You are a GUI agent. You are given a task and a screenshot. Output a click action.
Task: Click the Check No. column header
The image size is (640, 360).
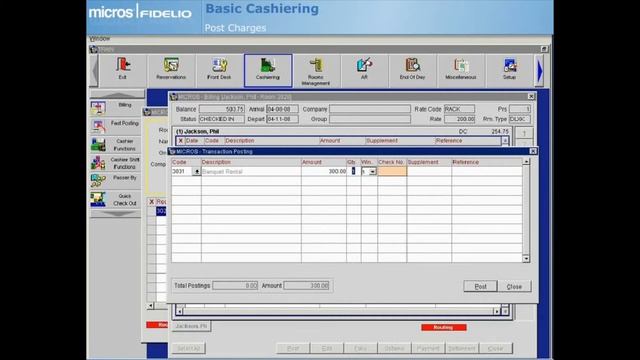(x=391, y=162)
